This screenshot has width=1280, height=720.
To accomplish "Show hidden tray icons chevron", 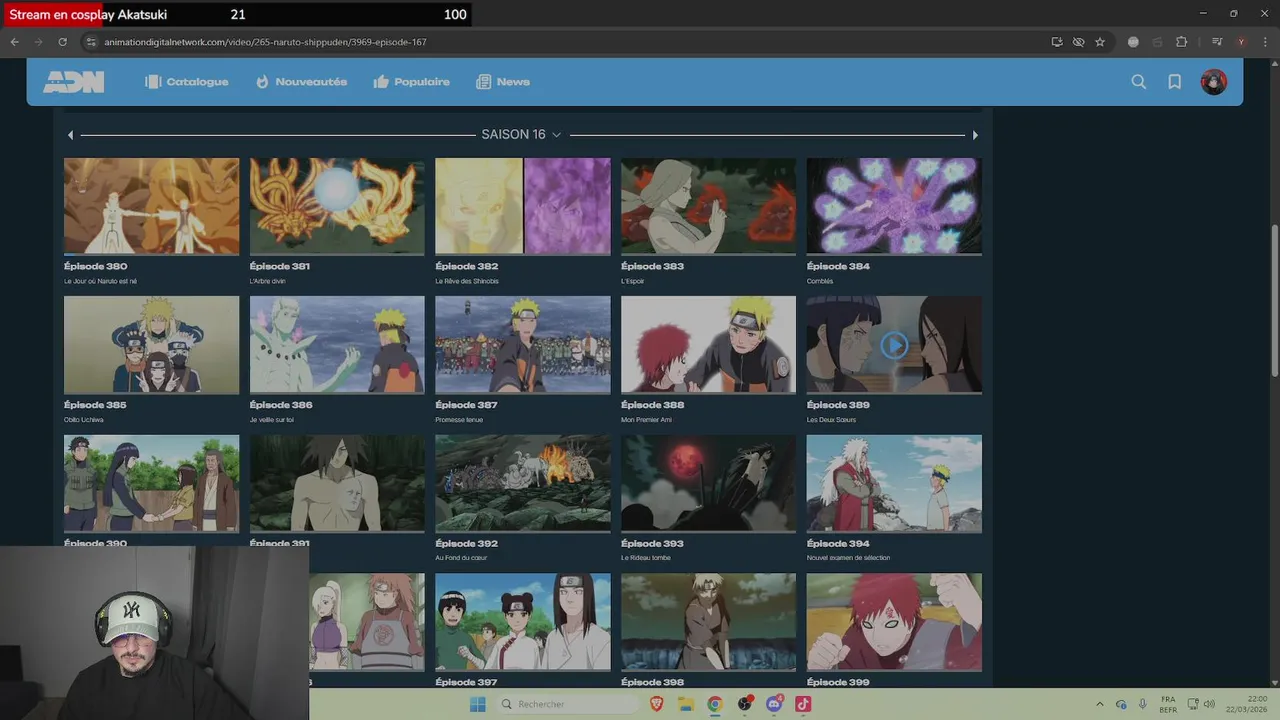I will click(x=1100, y=704).
